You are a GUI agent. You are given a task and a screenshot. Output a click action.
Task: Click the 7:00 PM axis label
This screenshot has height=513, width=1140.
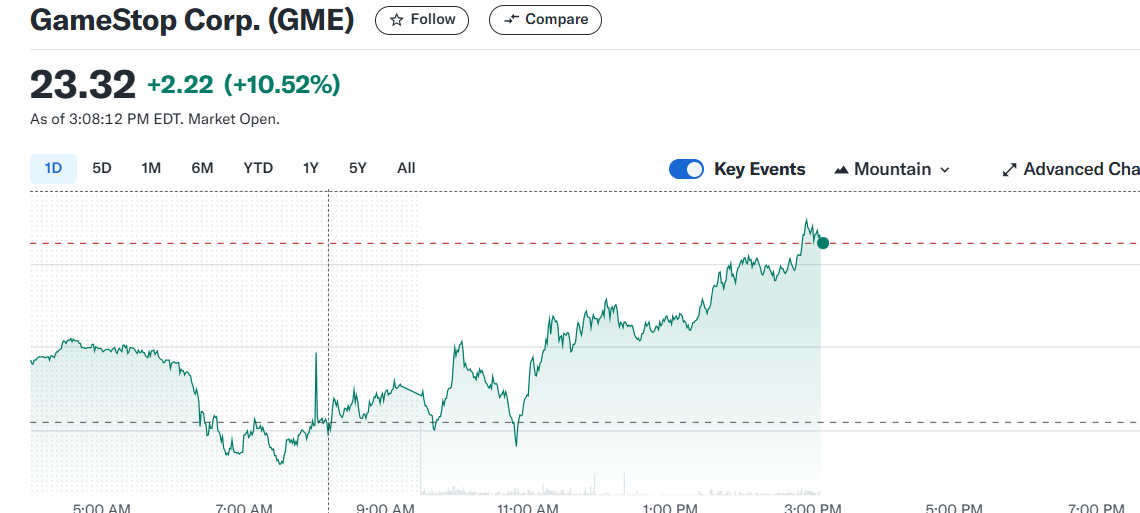click(1098, 508)
